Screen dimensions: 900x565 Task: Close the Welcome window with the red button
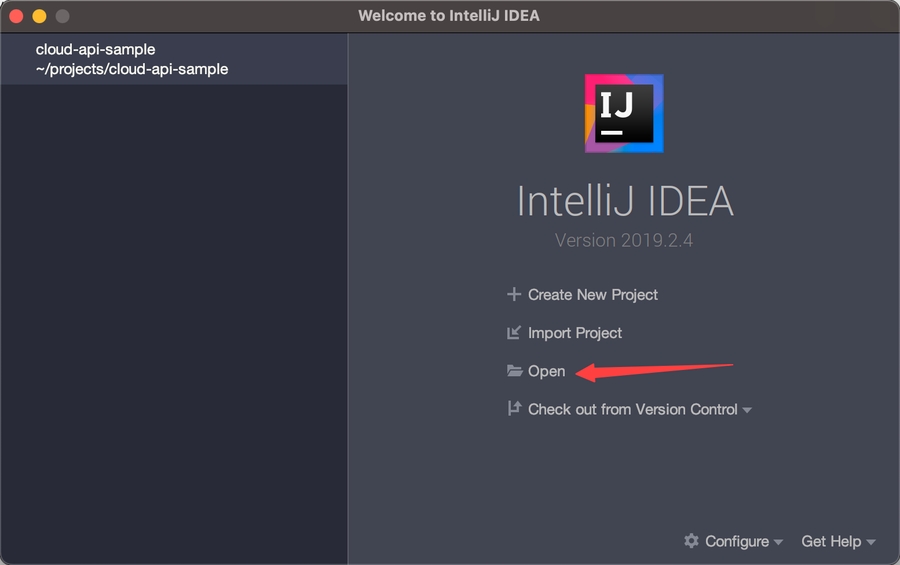click(16, 16)
